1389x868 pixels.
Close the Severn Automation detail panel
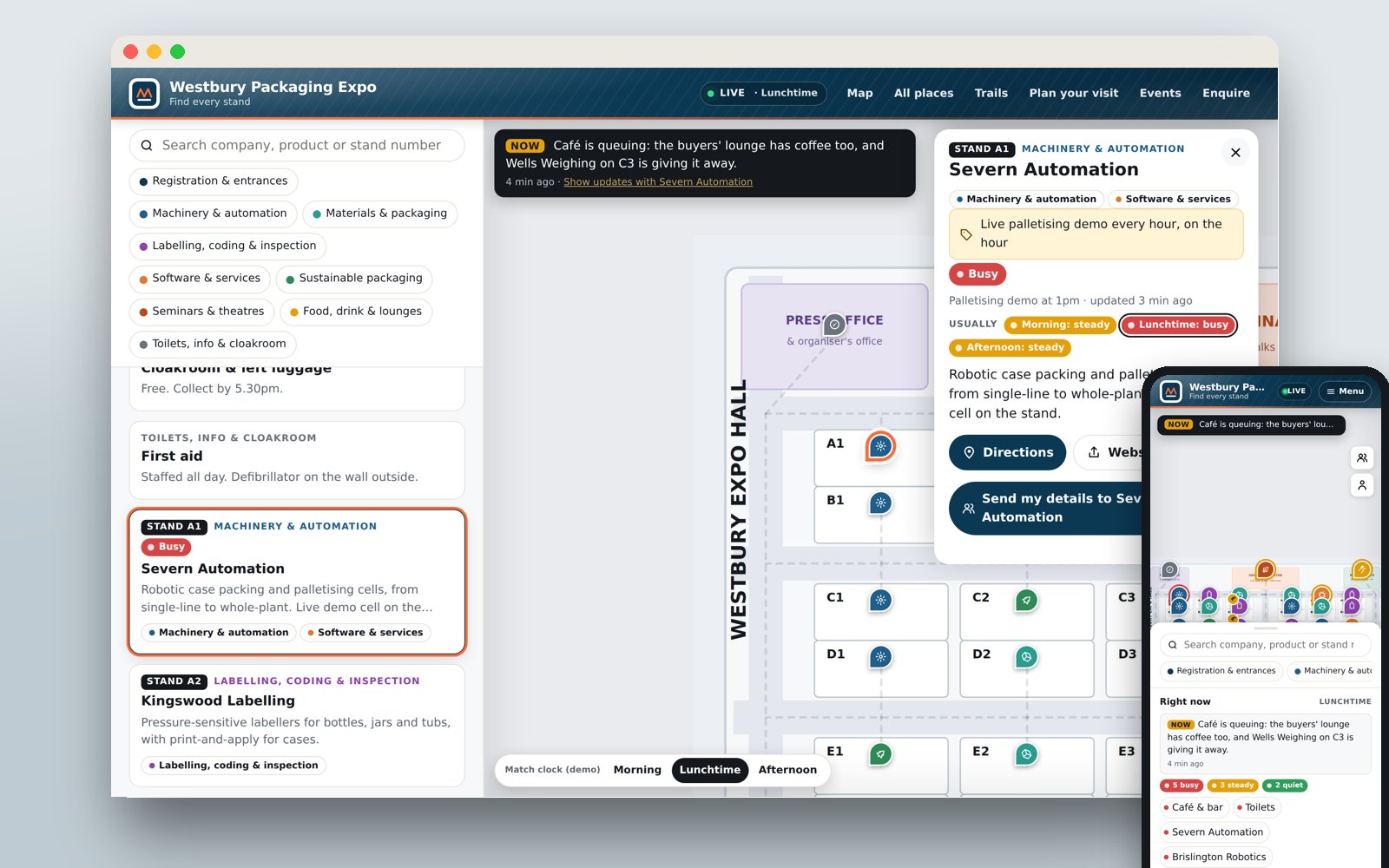(x=1235, y=153)
